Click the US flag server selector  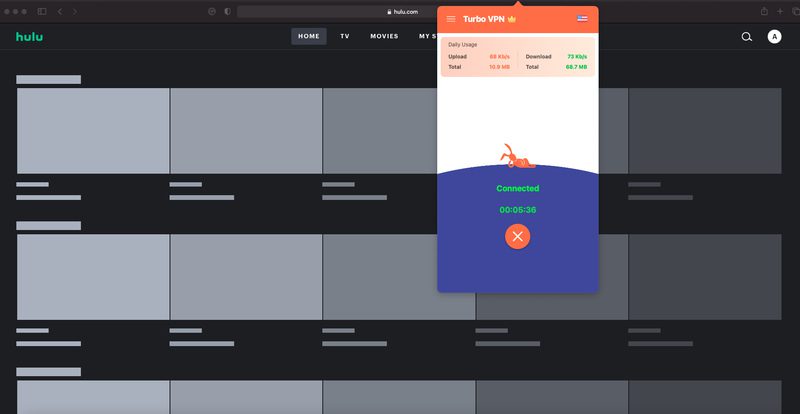[x=582, y=19]
